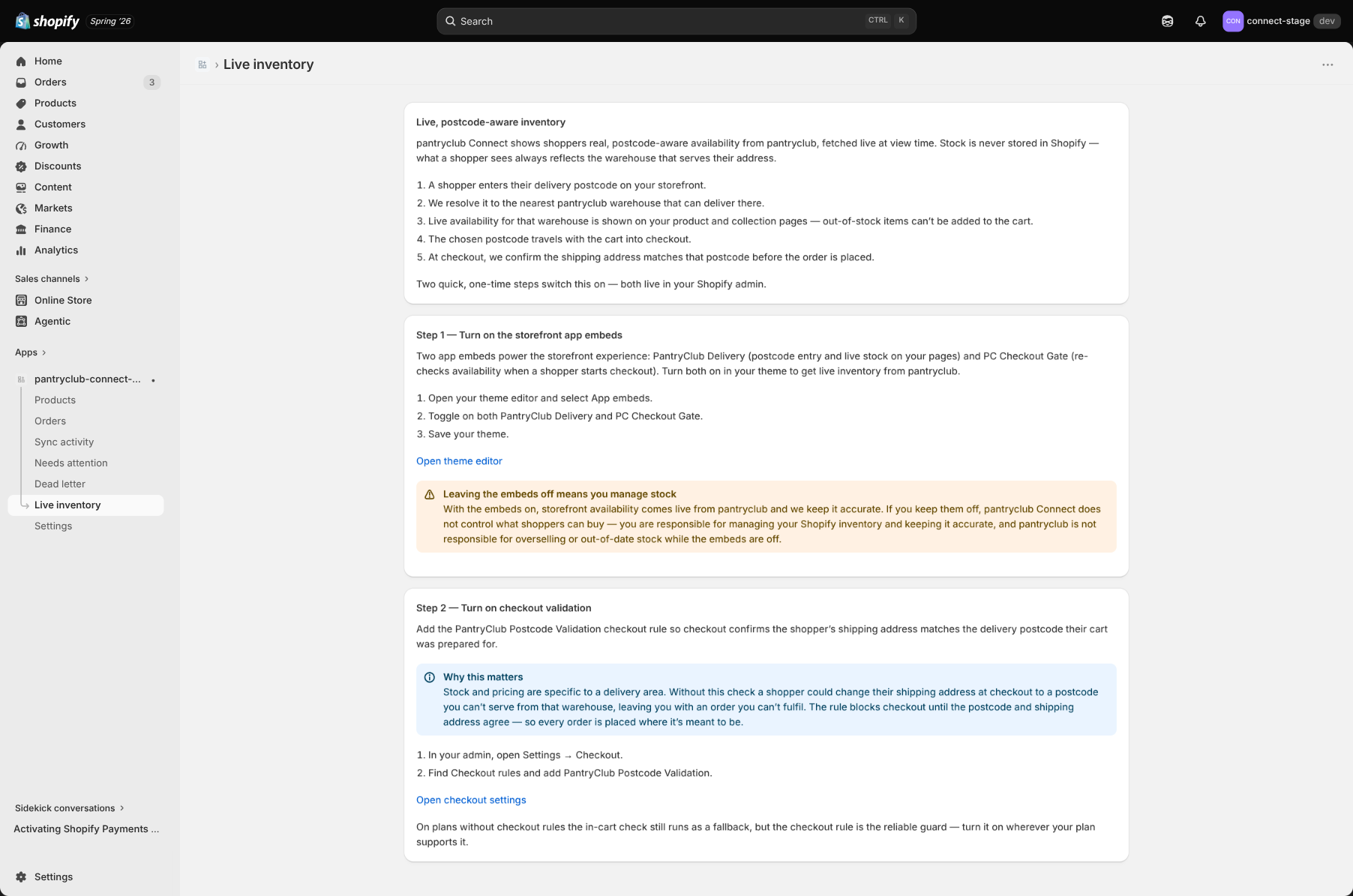Click the Settings gear icon
Screen dimensions: 1353x896
click(x=21, y=877)
